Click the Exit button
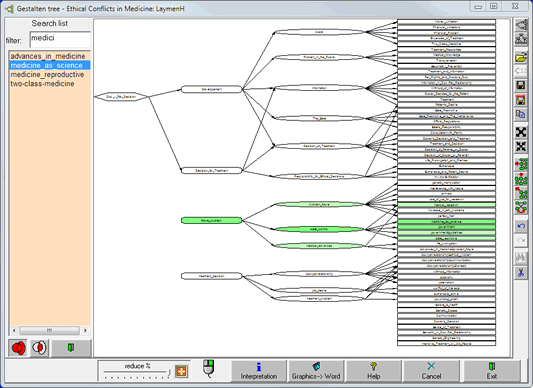The width and height of the screenshot is (533, 388). (x=492, y=371)
